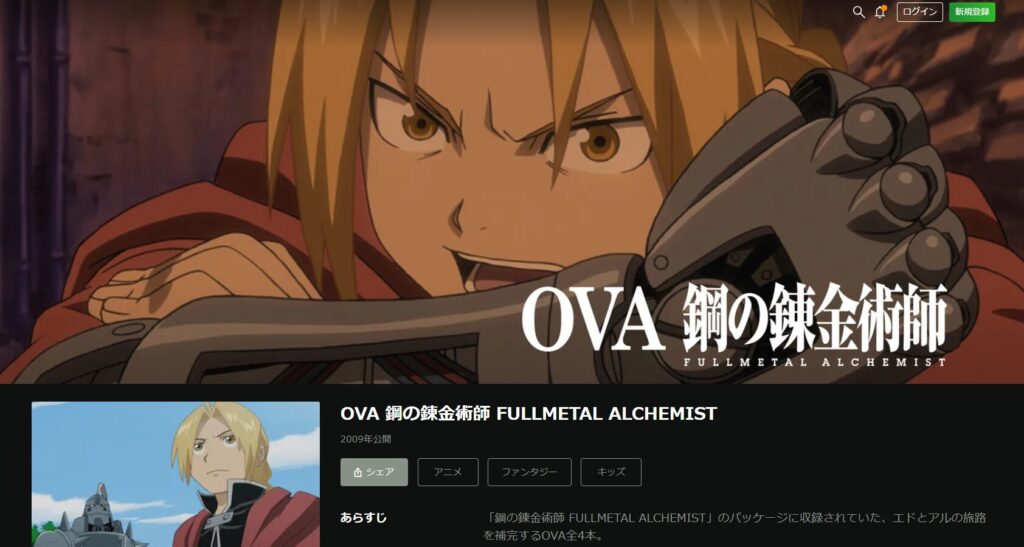1024x547 pixels.
Task: Open the search magnifier icon
Action: (859, 12)
